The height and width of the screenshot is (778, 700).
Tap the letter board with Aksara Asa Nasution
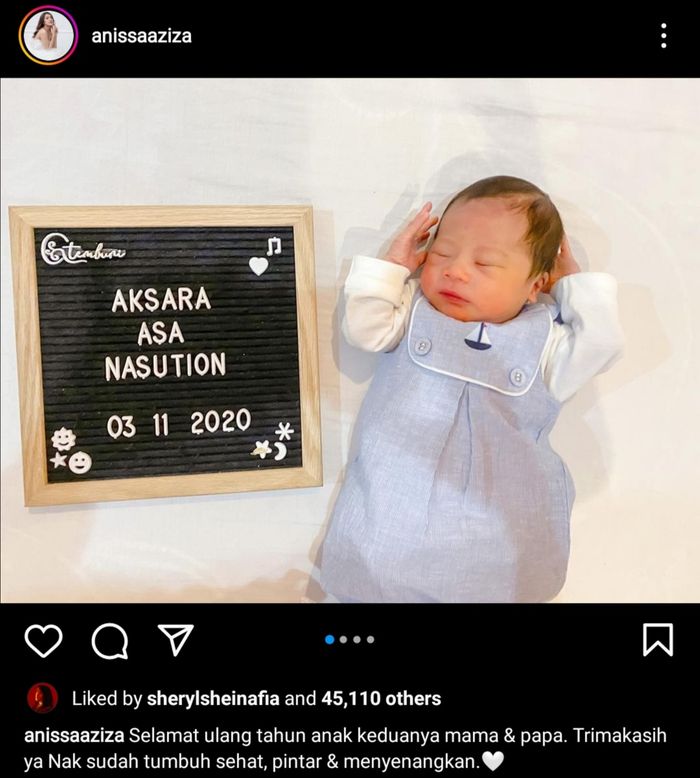point(166,355)
